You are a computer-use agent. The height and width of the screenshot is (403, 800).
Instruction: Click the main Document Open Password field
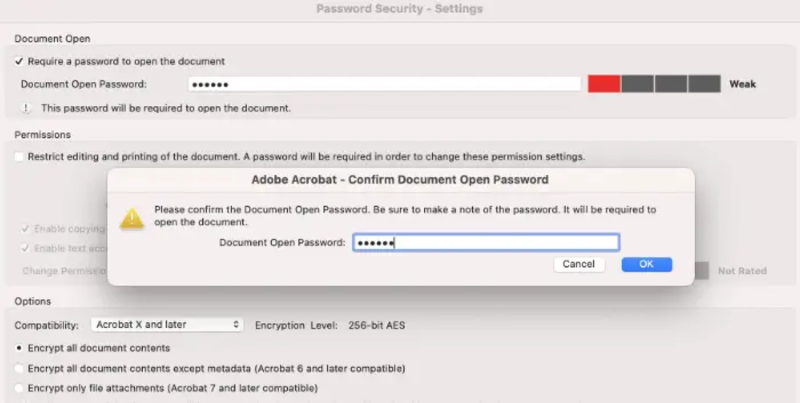point(384,84)
